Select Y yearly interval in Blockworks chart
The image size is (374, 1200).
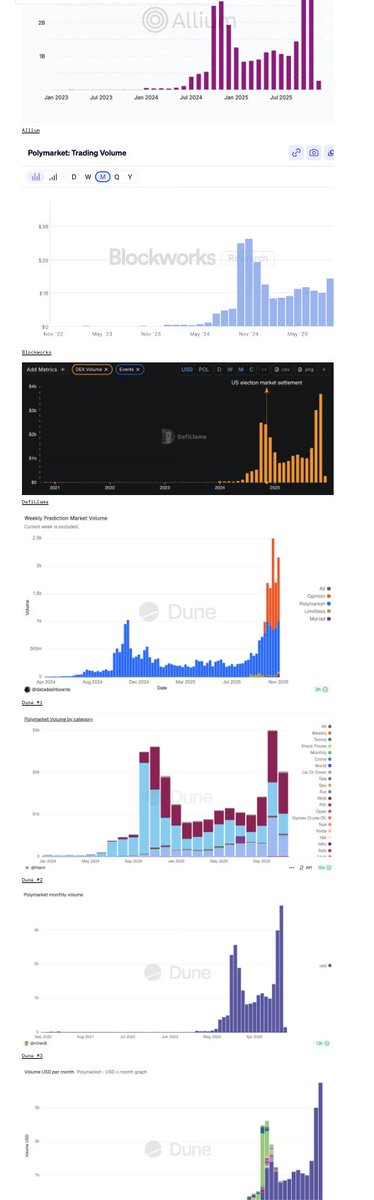pos(130,177)
